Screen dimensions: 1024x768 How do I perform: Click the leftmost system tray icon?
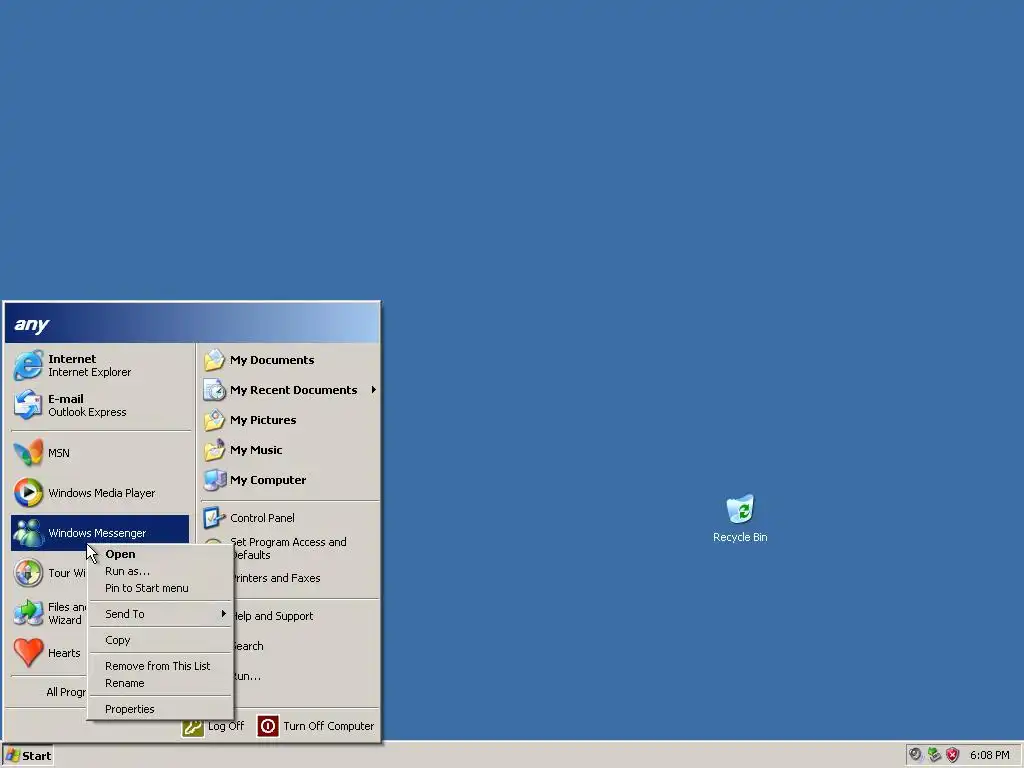916,755
